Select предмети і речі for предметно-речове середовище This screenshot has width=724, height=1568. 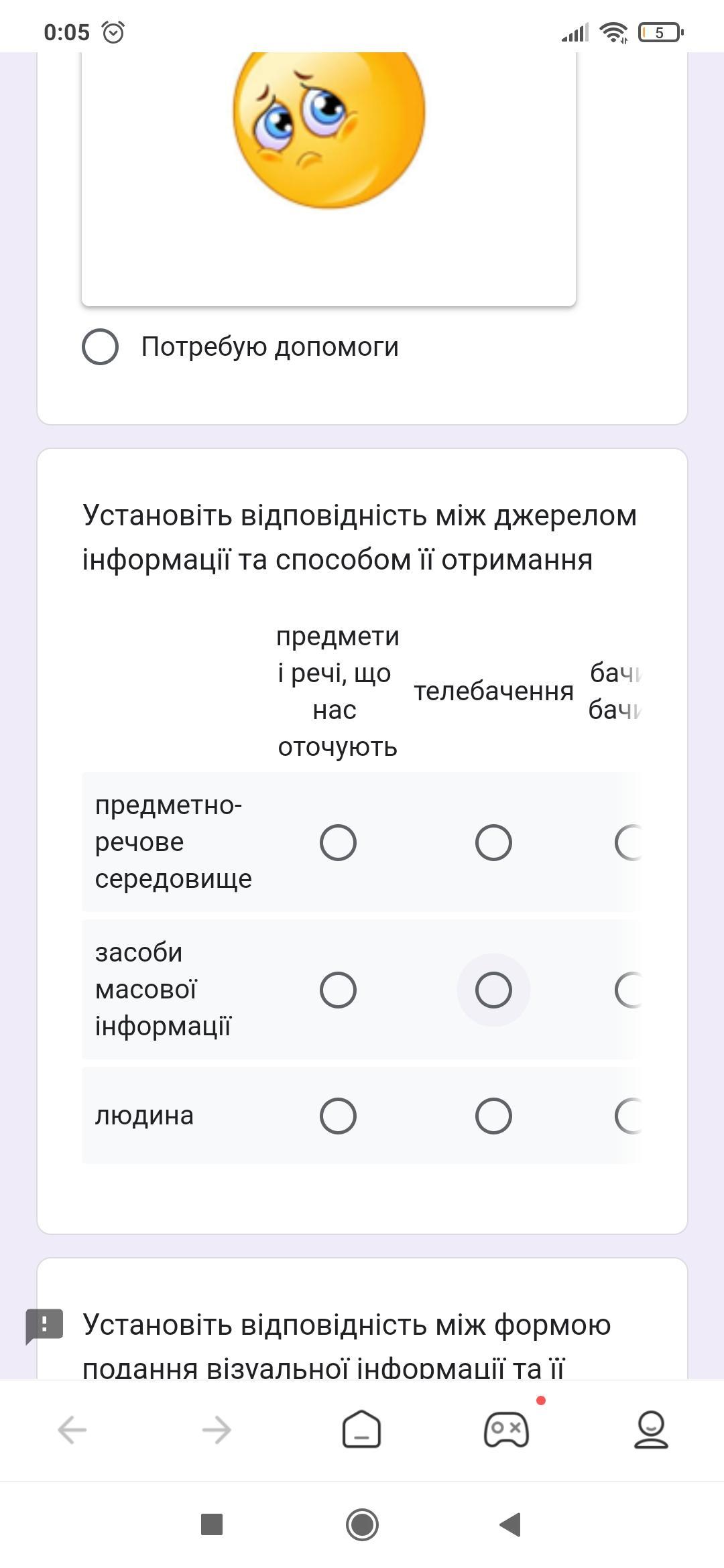[x=338, y=842]
